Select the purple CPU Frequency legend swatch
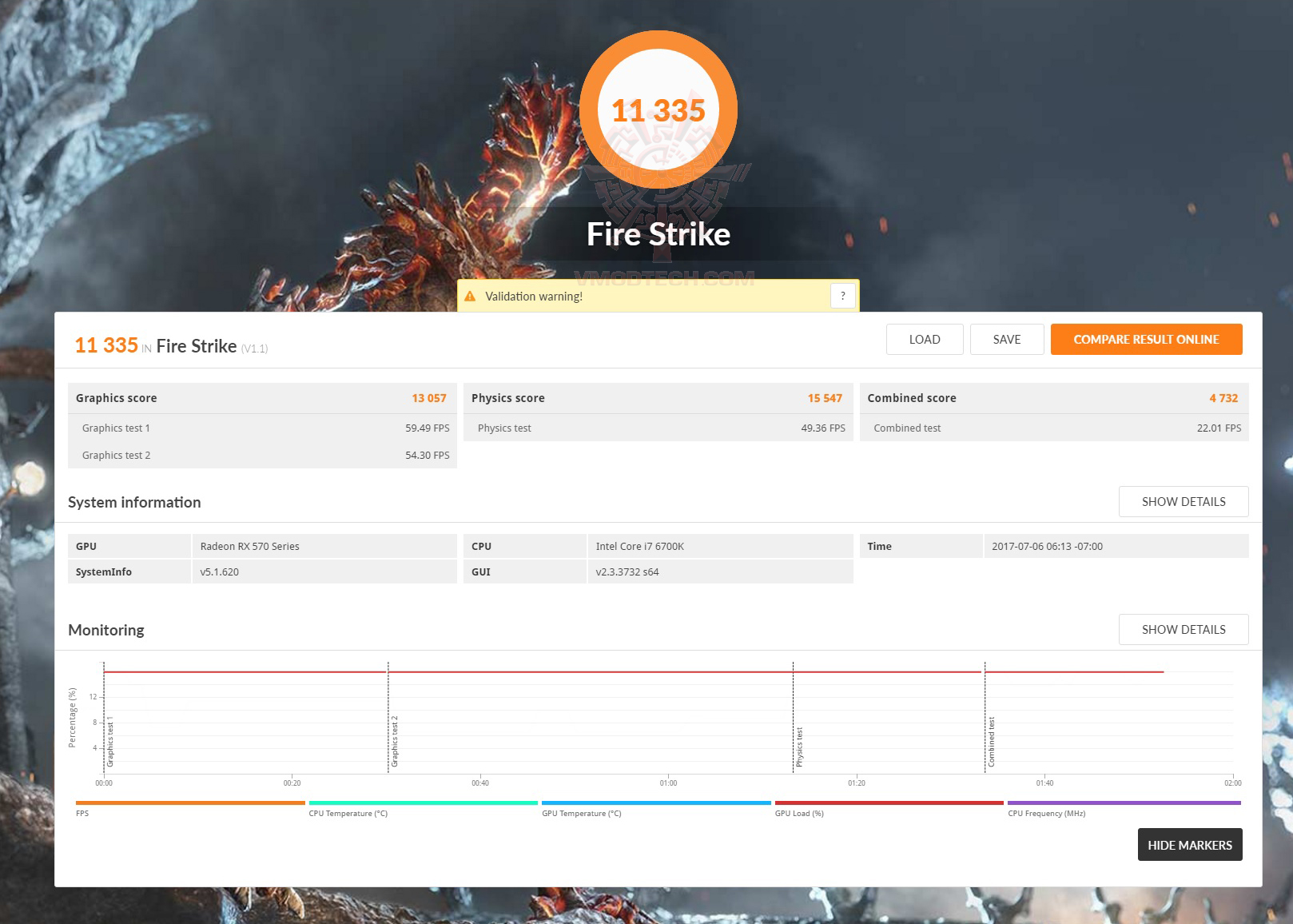 [1123, 802]
